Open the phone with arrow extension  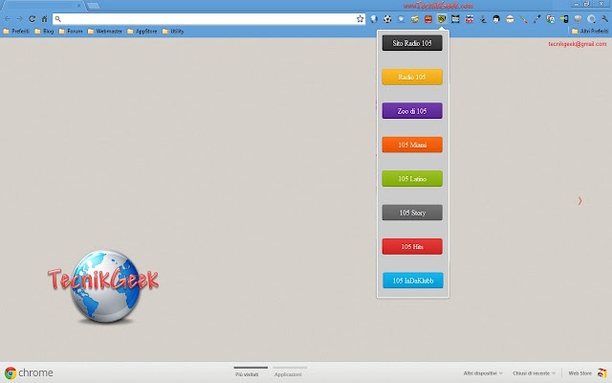point(564,19)
